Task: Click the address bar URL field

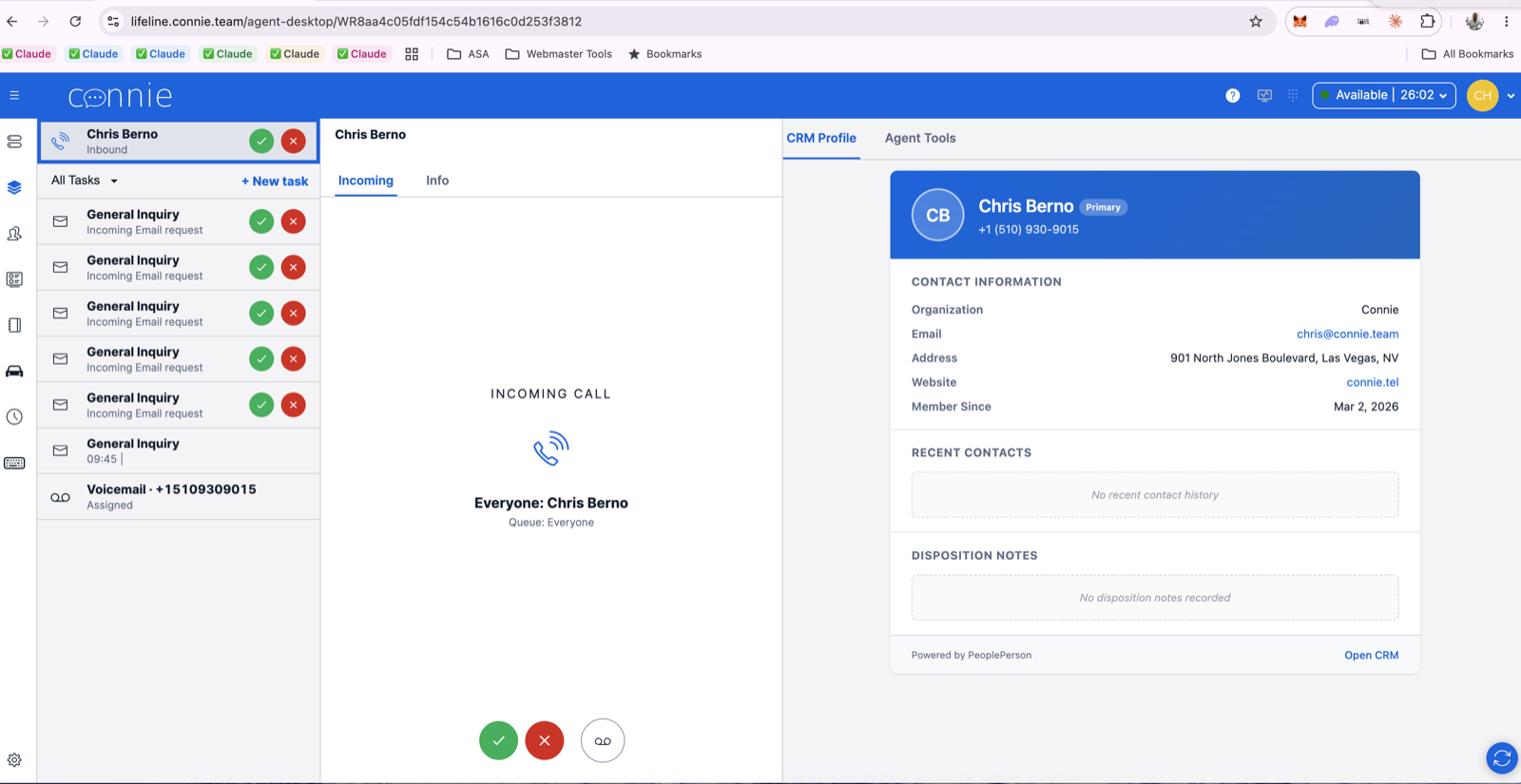Action: point(684,21)
